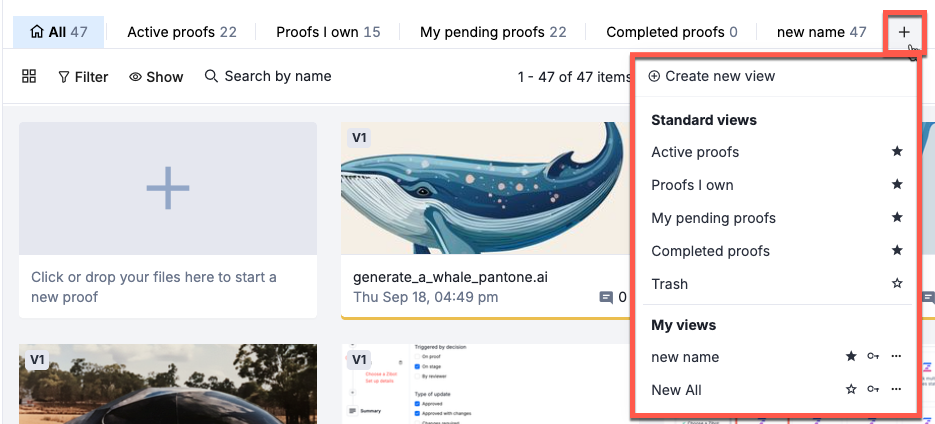Select Trash in Standard views
The width and height of the screenshot is (935, 424).
[x=669, y=284]
